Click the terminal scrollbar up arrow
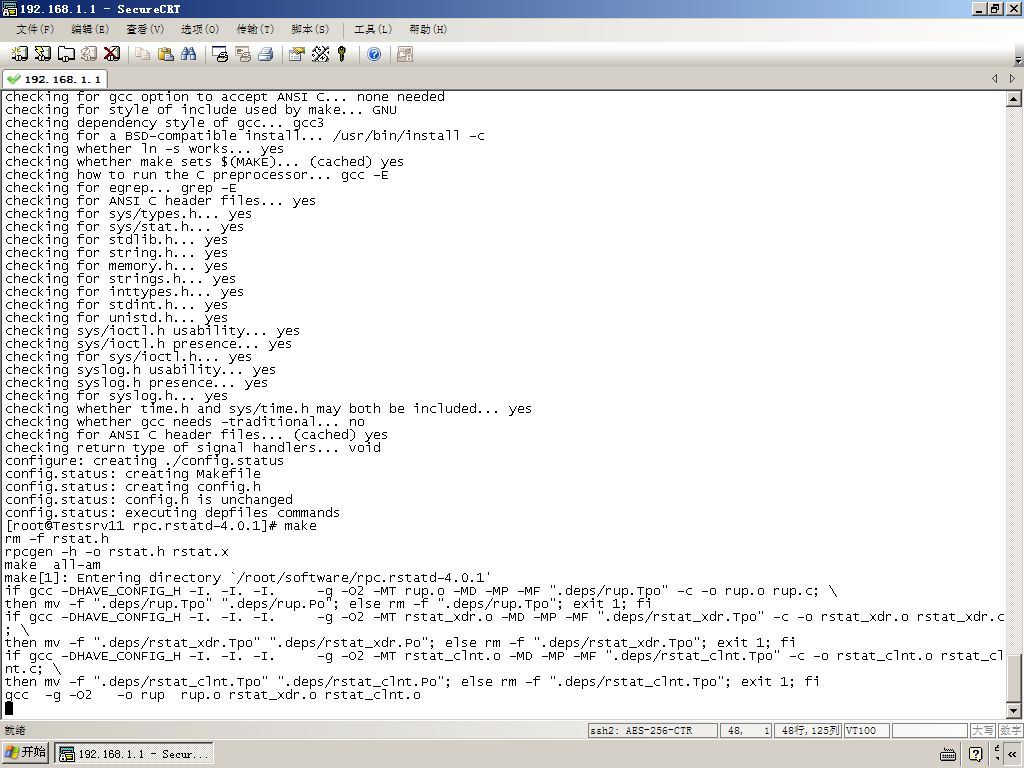 [1014, 99]
